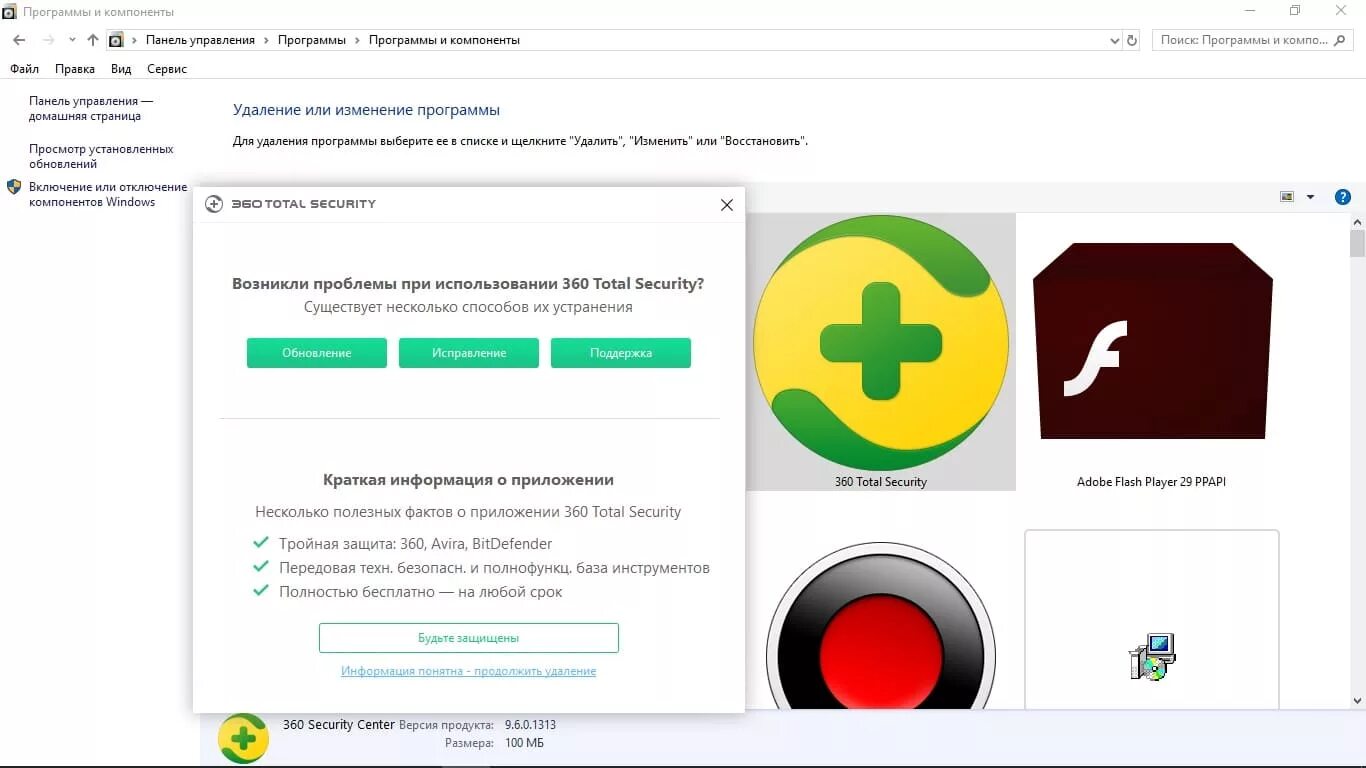Select the red record button program icon

(881, 625)
